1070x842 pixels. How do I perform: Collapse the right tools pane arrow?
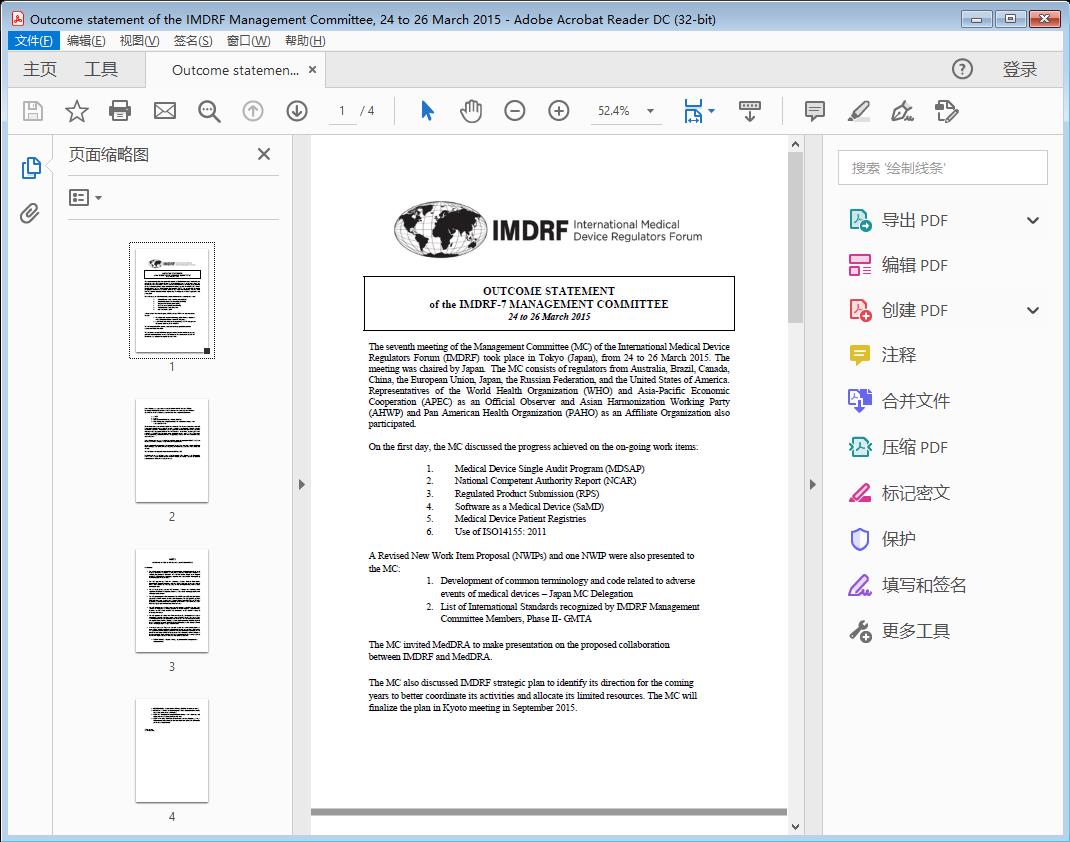click(812, 485)
